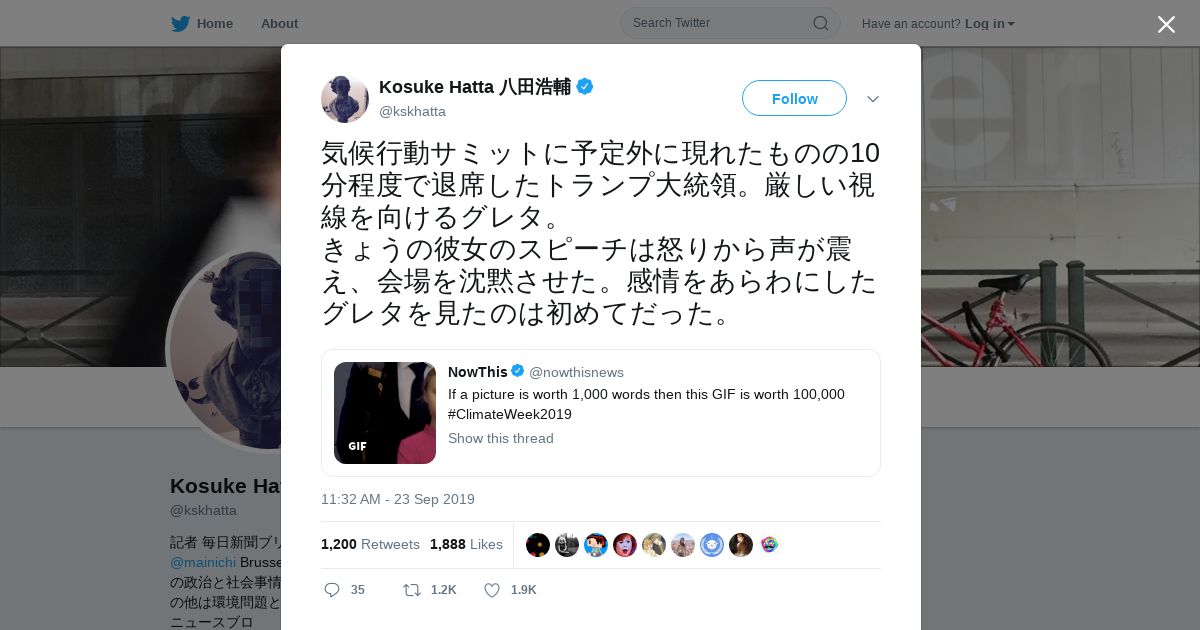1200x630 pixels.
Task: Expand the tweet options chevron
Action: (x=872, y=99)
